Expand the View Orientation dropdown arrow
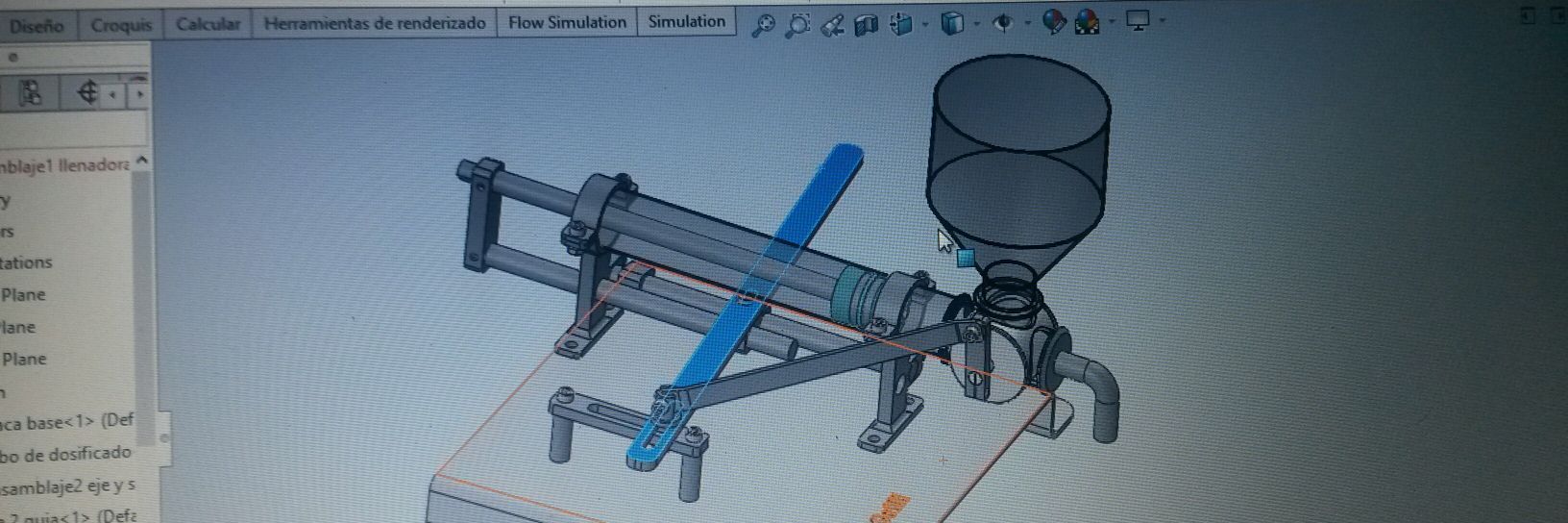 pyautogui.click(x=924, y=24)
